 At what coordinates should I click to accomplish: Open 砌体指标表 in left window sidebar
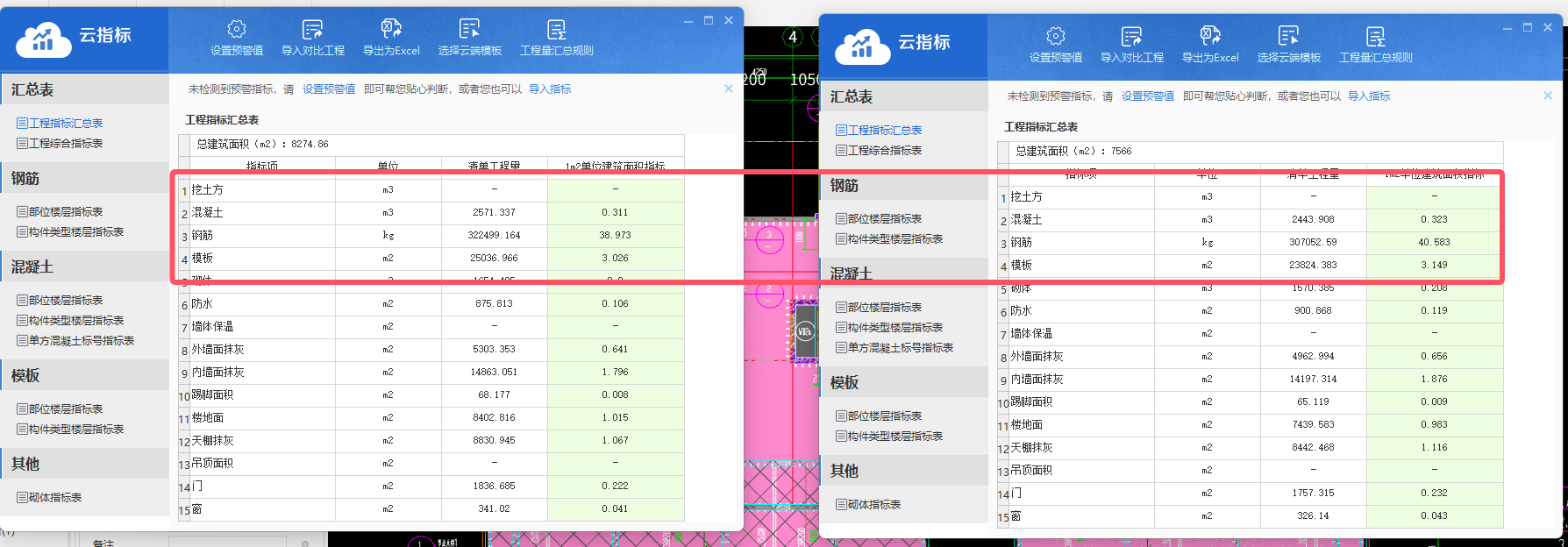coord(49,497)
